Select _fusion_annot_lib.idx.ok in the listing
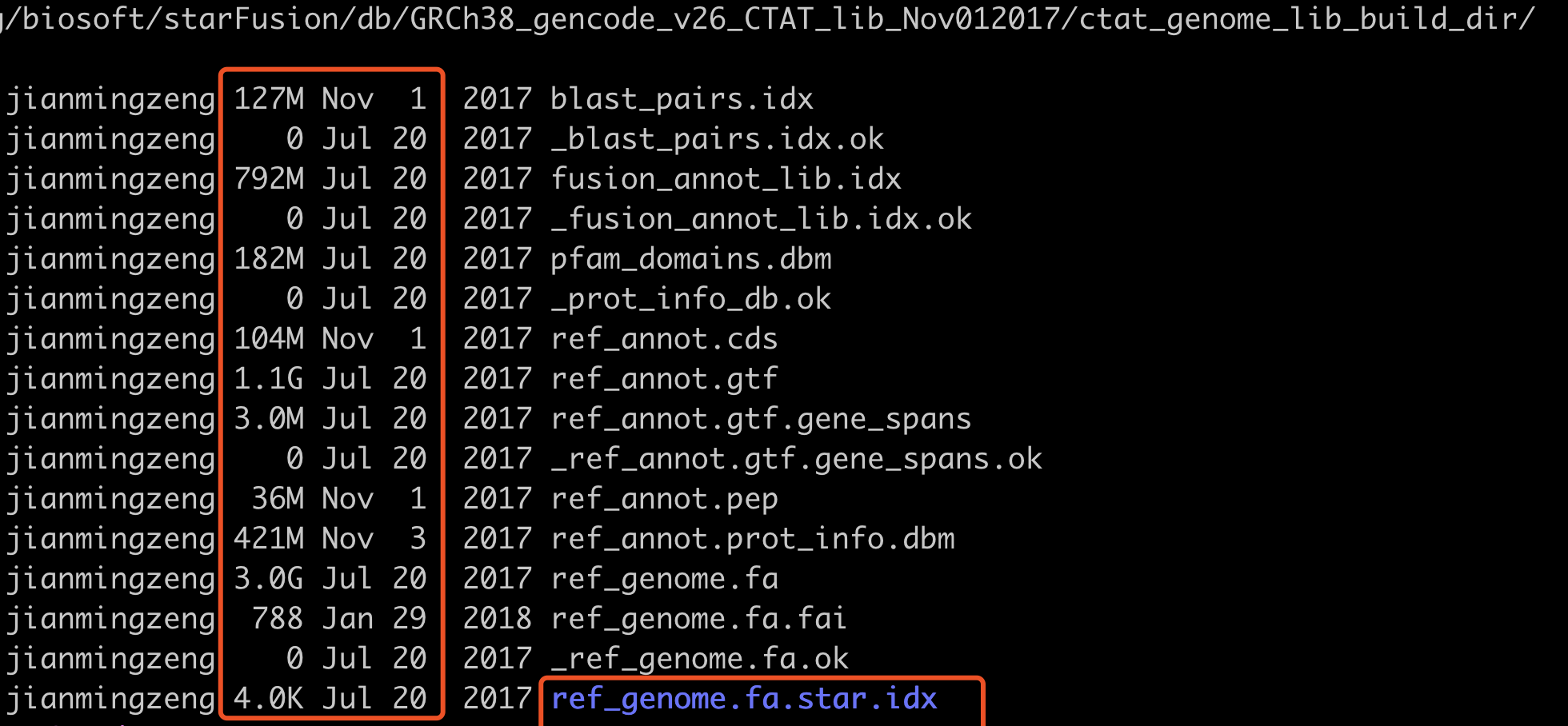This screenshot has height=726, width=1568. [x=761, y=219]
